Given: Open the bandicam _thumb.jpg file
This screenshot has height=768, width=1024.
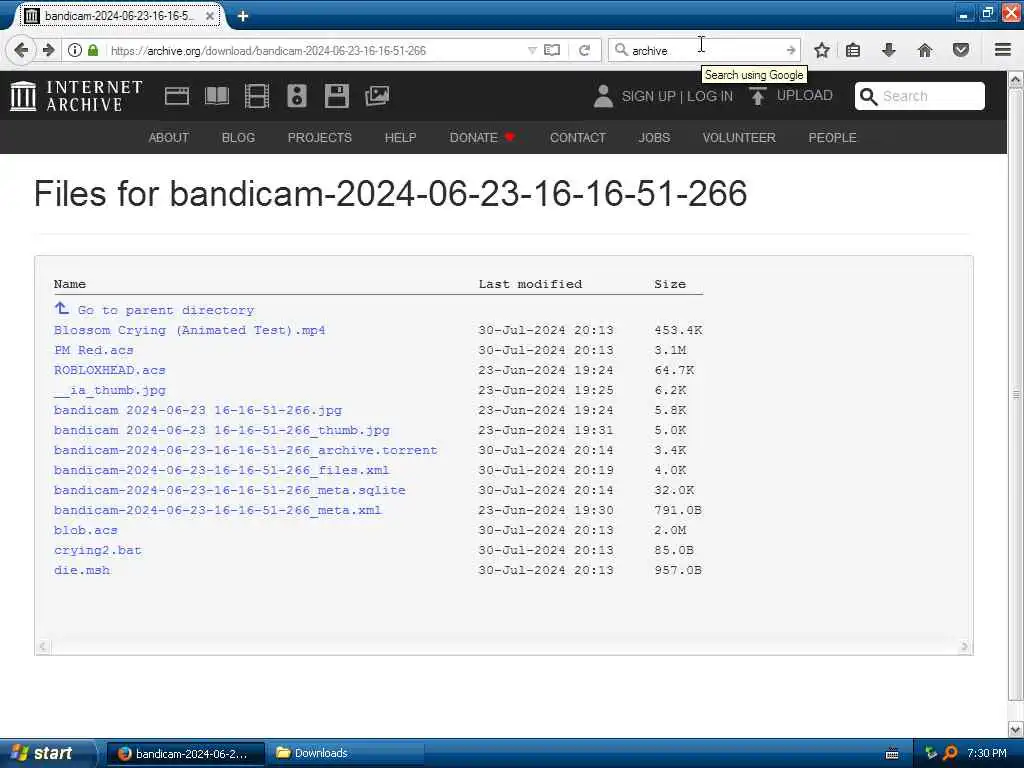Looking at the screenshot, I should (x=222, y=430).
